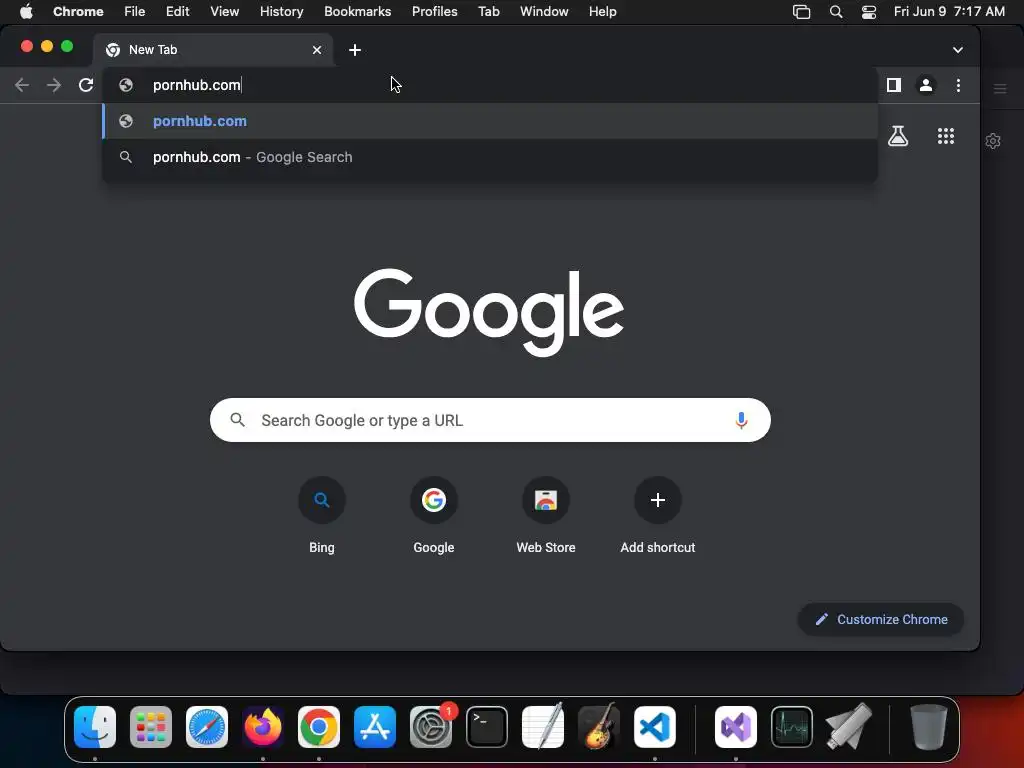This screenshot has width=1024, height=768.
Task: Open Spotlight search in menu bar
Action: click(835, 12)
